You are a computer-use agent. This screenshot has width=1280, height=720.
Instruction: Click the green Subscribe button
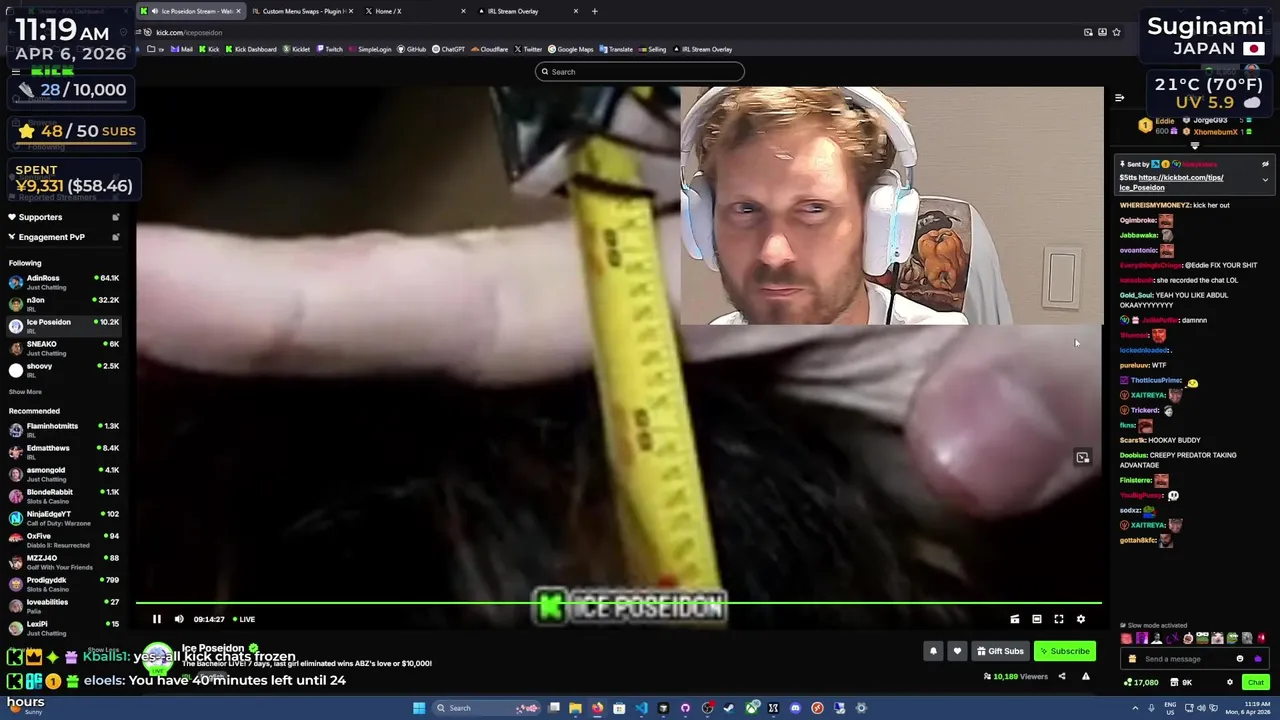click(x=1065, y=651)
